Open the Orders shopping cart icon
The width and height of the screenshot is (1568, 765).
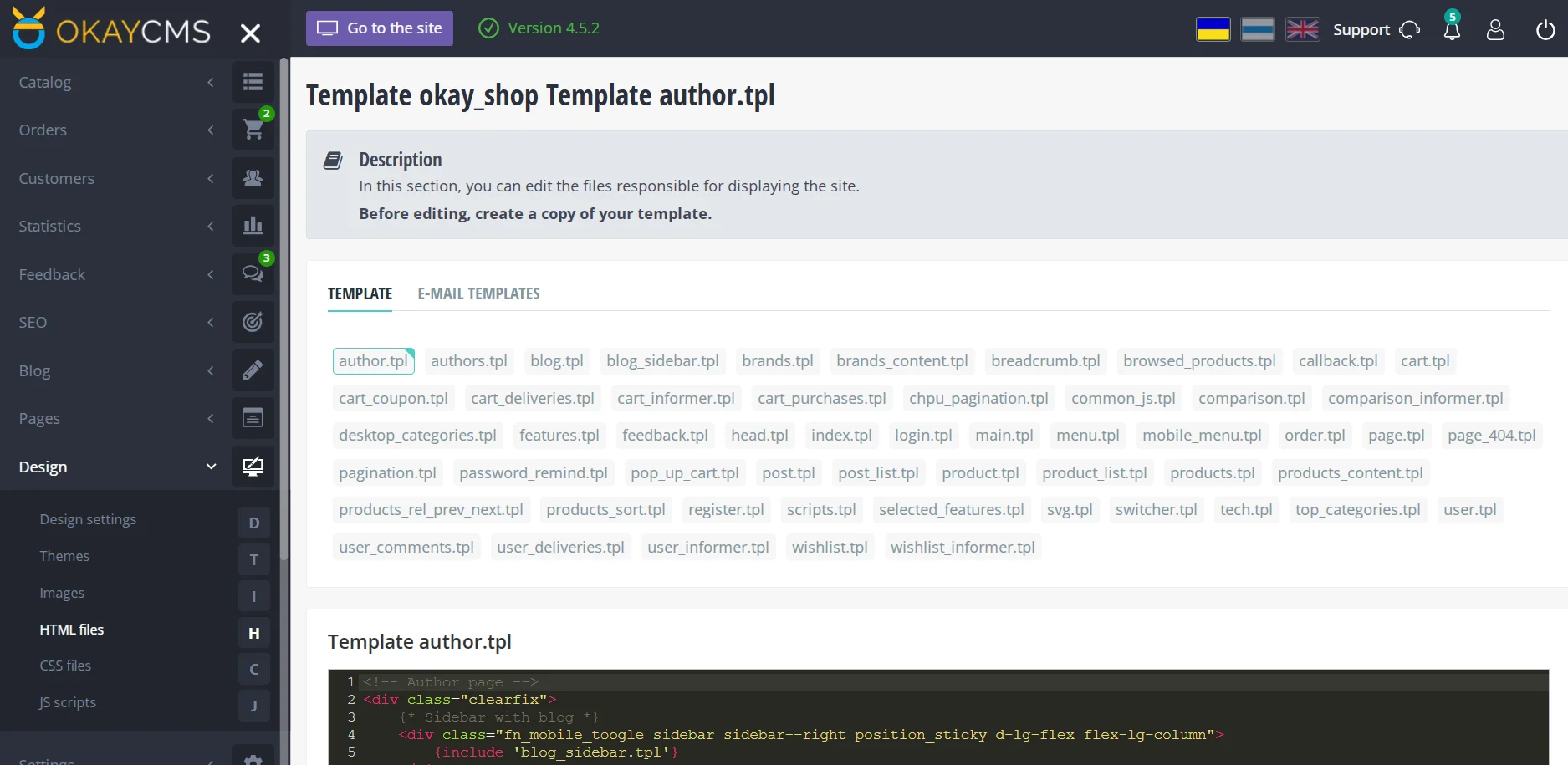[x=253, y=130]
